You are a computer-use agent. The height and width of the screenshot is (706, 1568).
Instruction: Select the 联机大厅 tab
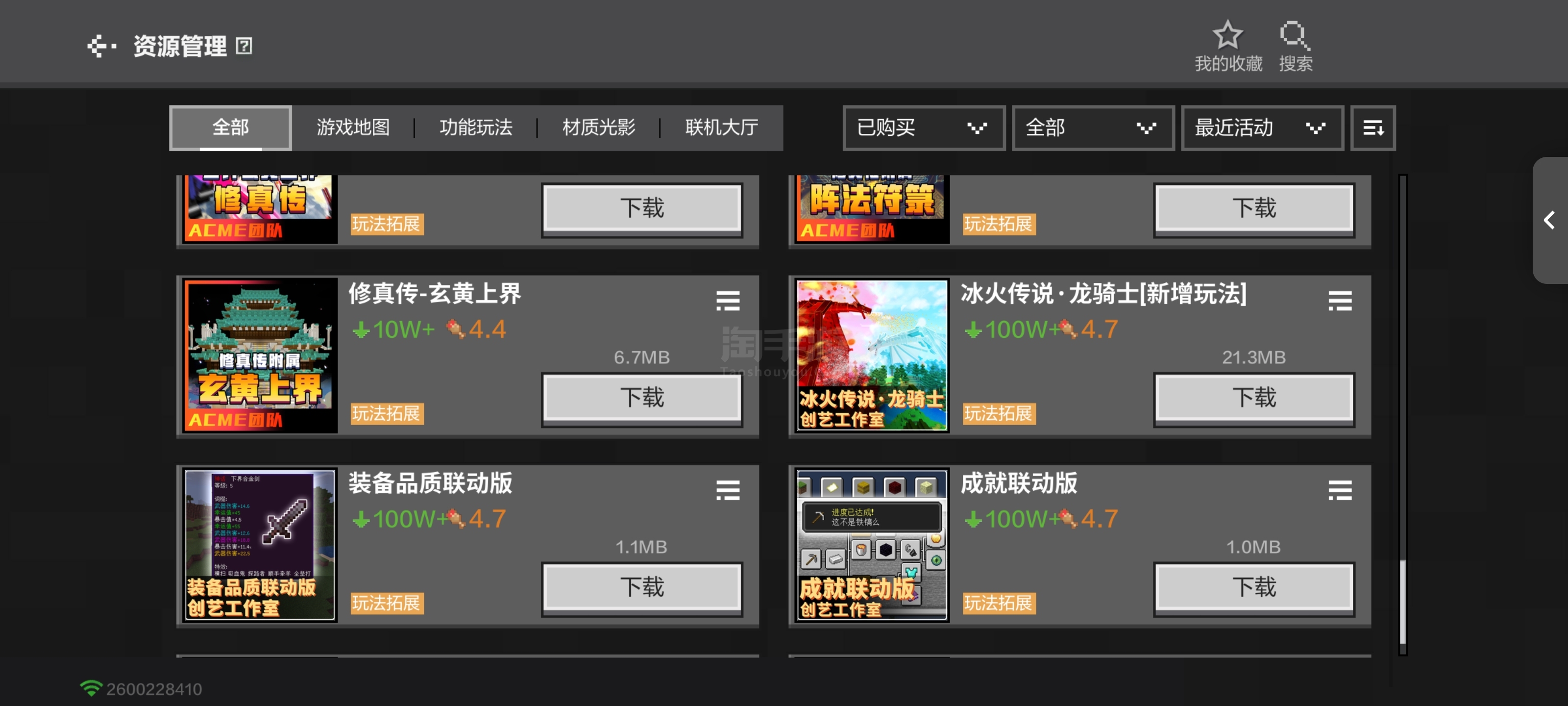point(721,128)
